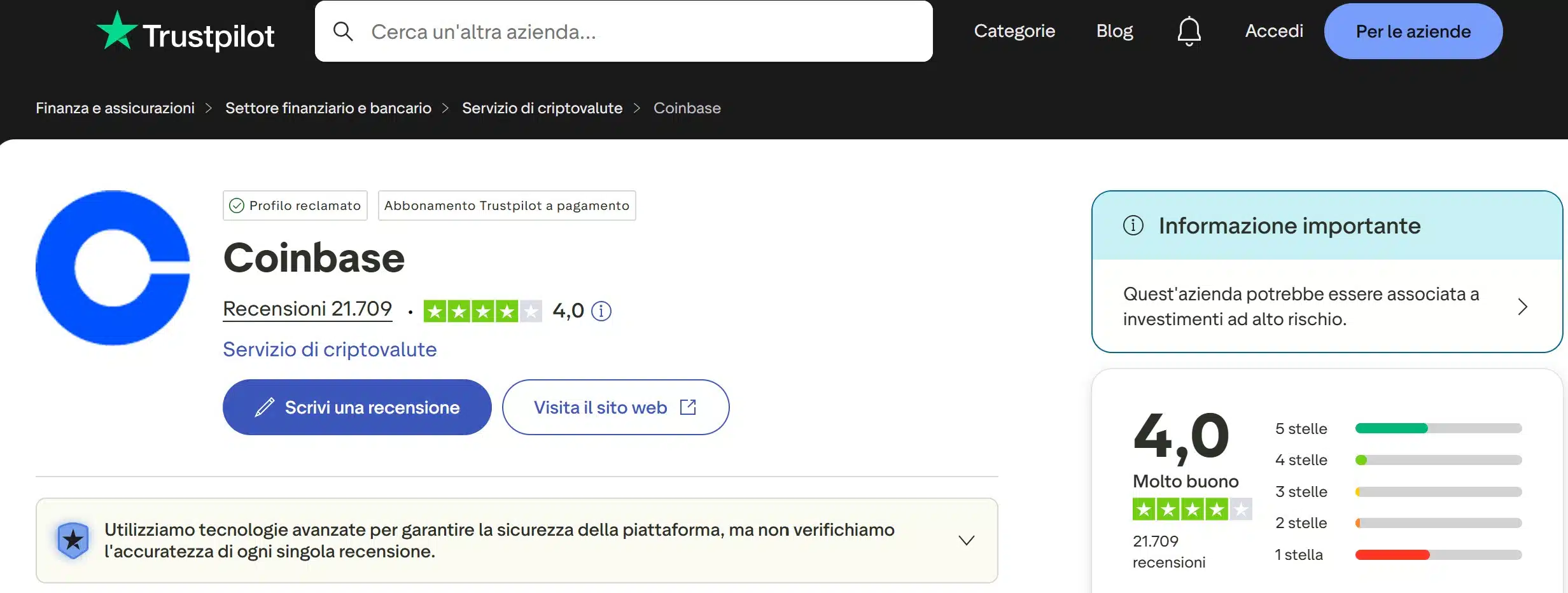This screenshot has height=593, width=1568.
Task: Click the 1 stella rating bar
Action: (1438, 554)
